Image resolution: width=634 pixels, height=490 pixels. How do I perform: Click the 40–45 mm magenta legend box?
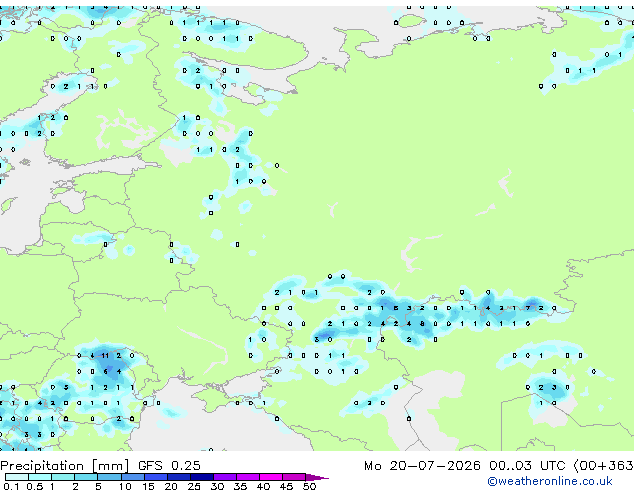(x=271, y=477)
